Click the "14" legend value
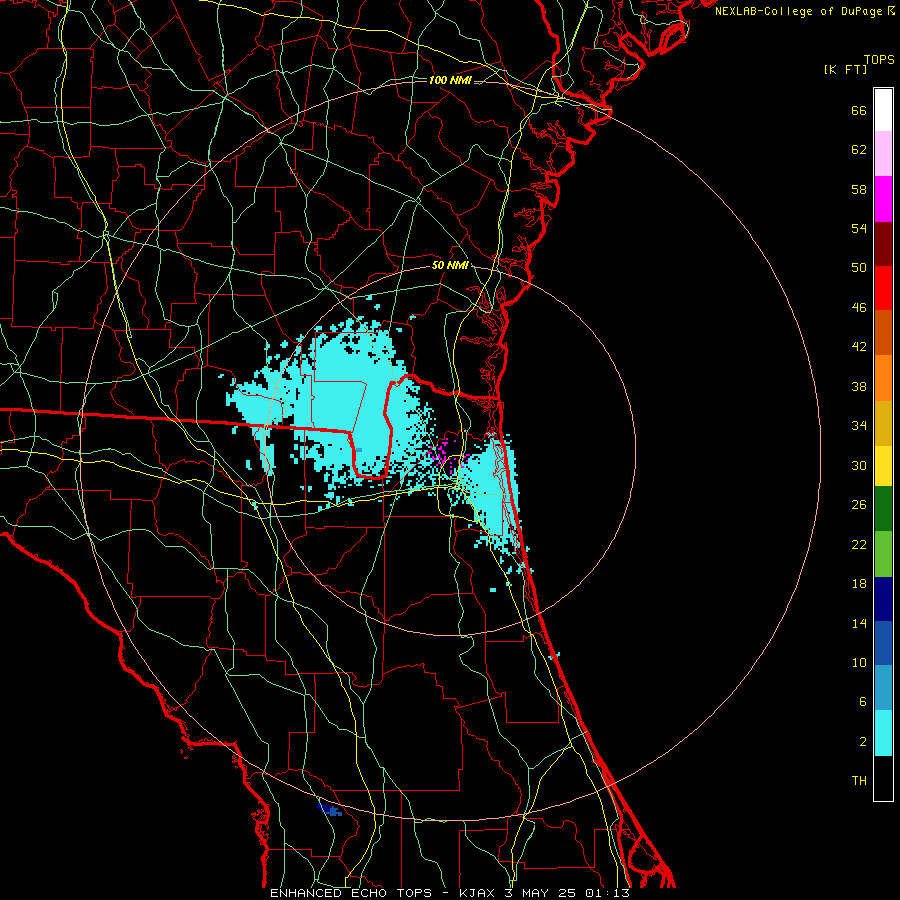 pyautogui.click(x=859, y=623)
